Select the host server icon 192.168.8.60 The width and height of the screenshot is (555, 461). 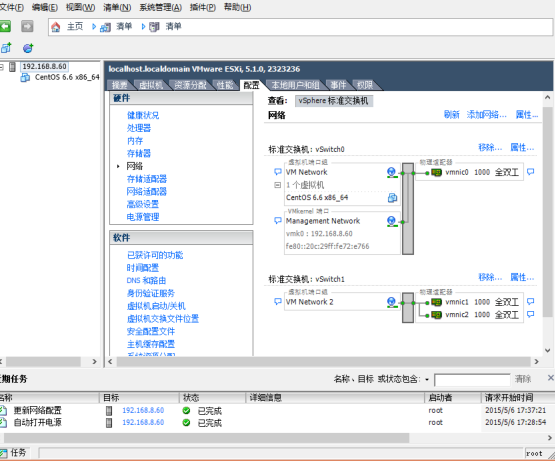pyautogui.click(x=12, y=67)
